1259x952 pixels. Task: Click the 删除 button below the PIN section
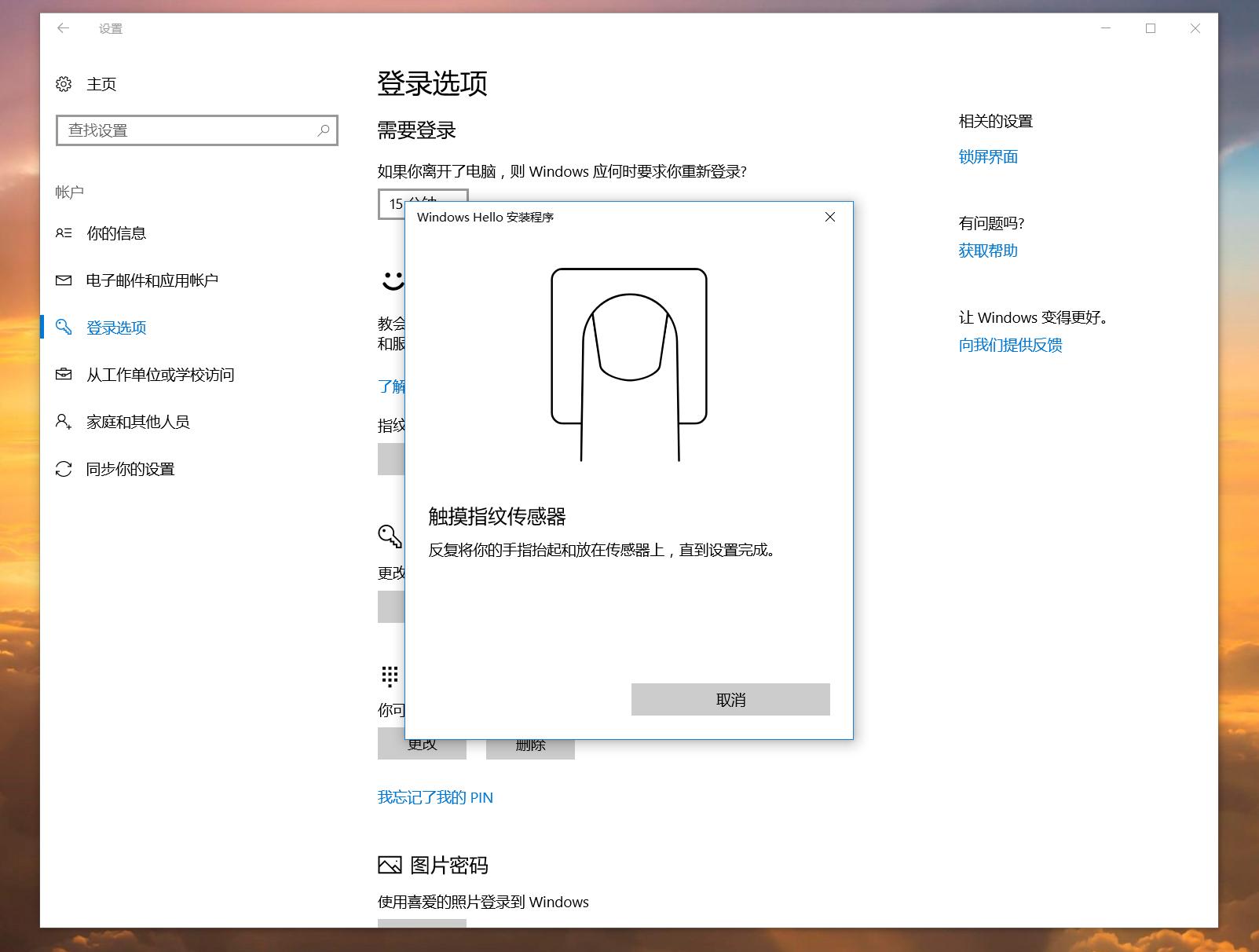pos(530,744)
